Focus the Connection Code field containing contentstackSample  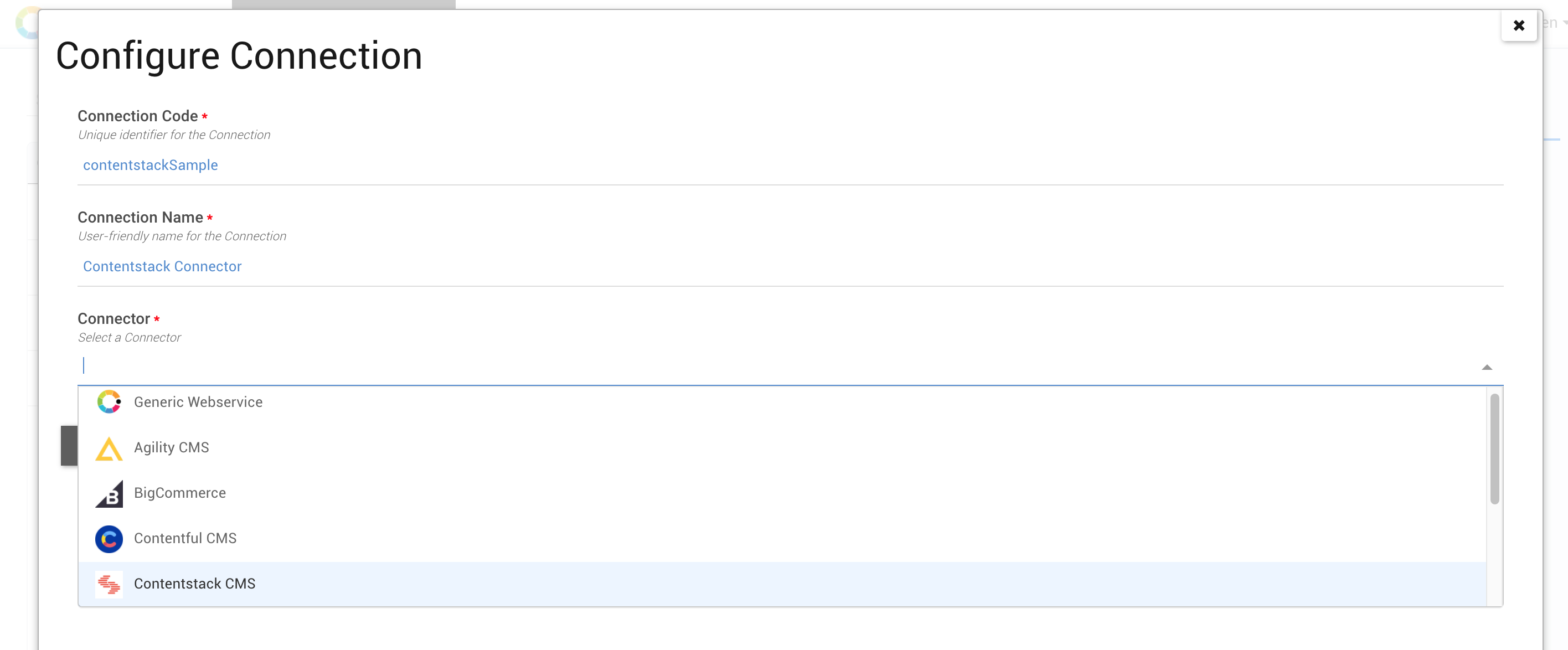tap(790, 166)
